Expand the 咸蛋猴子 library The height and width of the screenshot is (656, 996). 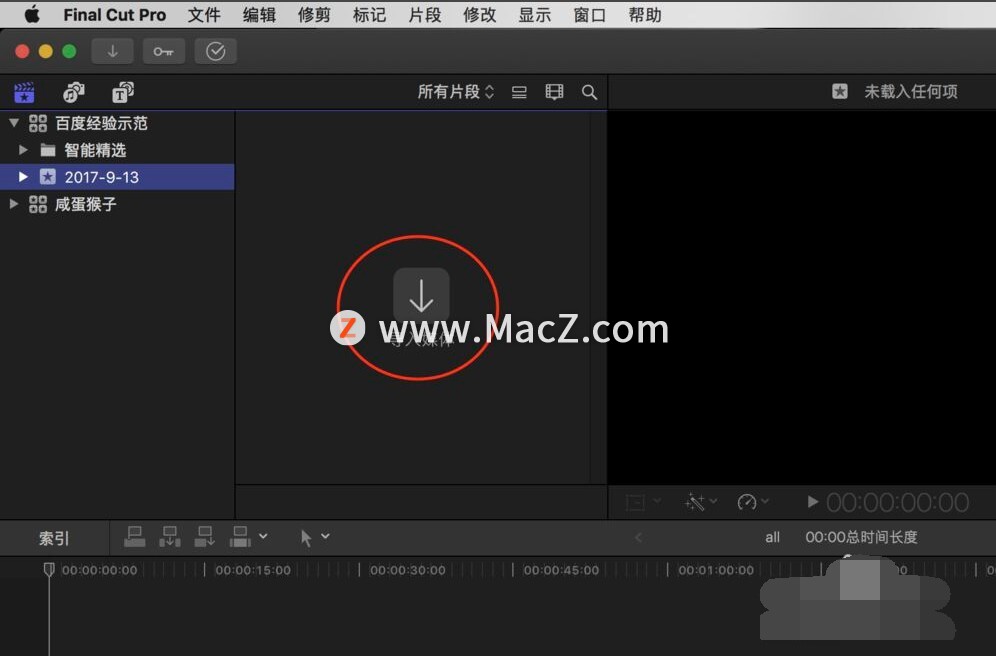tap(14, 204)
